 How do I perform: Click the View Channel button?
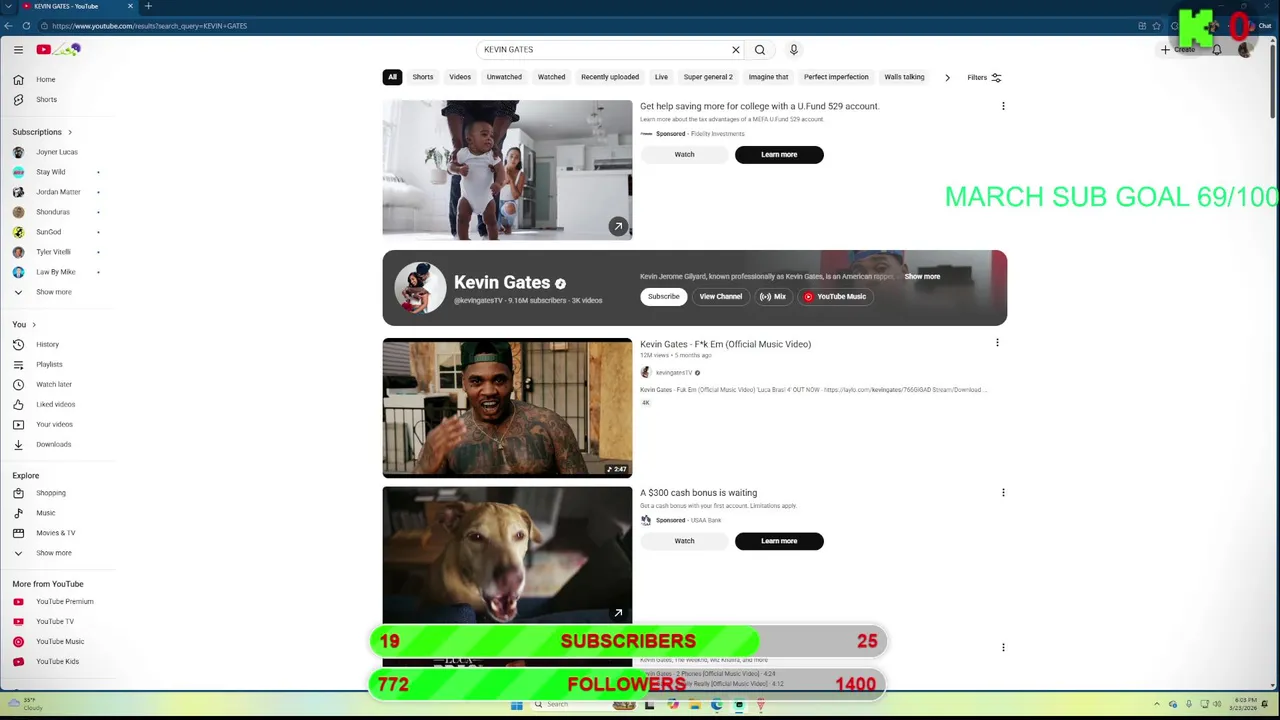(x=721, y=296)
